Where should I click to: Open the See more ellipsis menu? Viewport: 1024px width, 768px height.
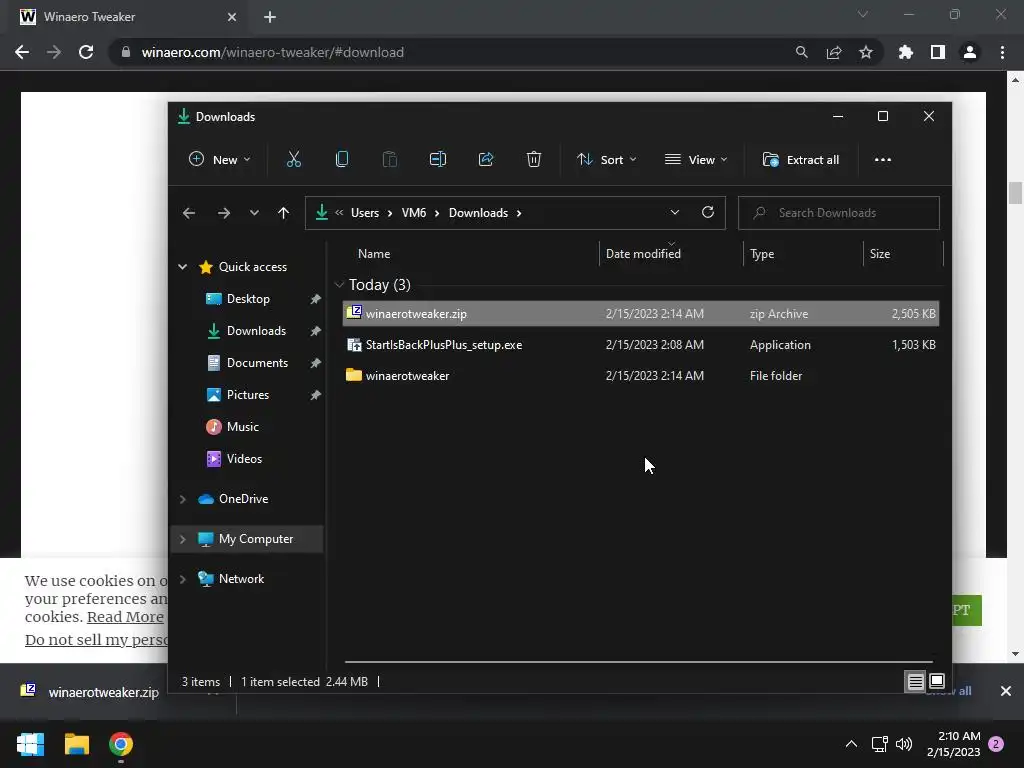[x=882, y=159]
